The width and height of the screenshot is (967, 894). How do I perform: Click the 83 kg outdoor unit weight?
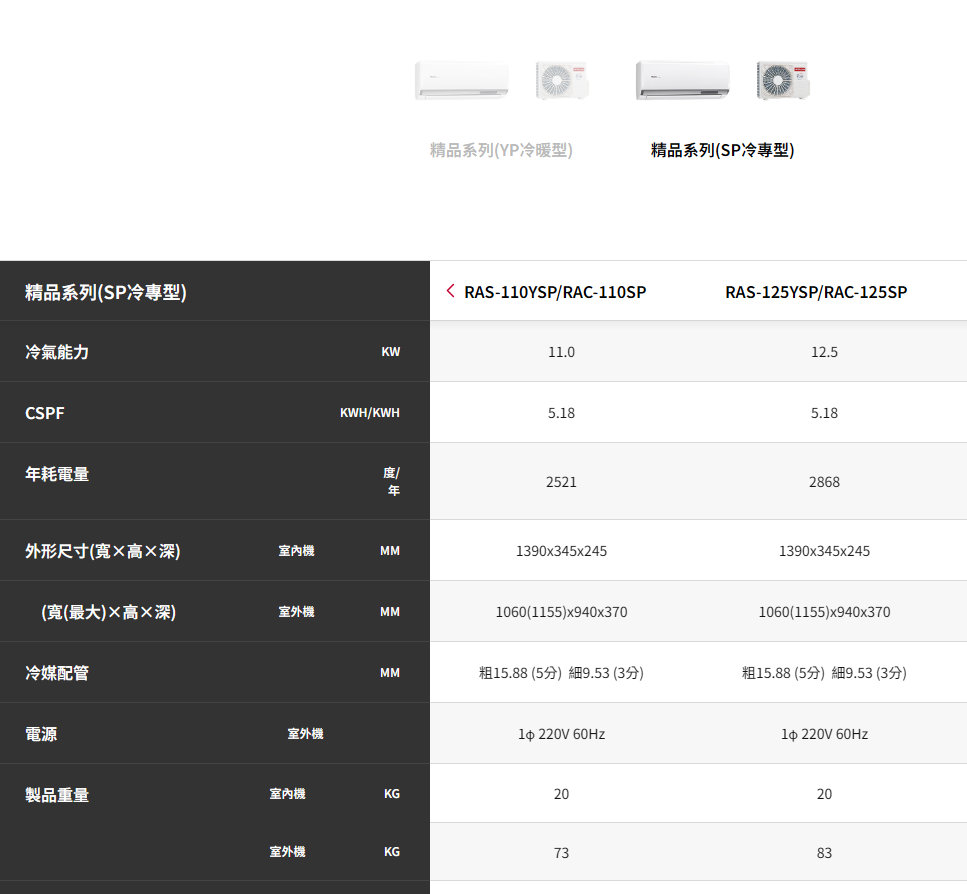824,853
